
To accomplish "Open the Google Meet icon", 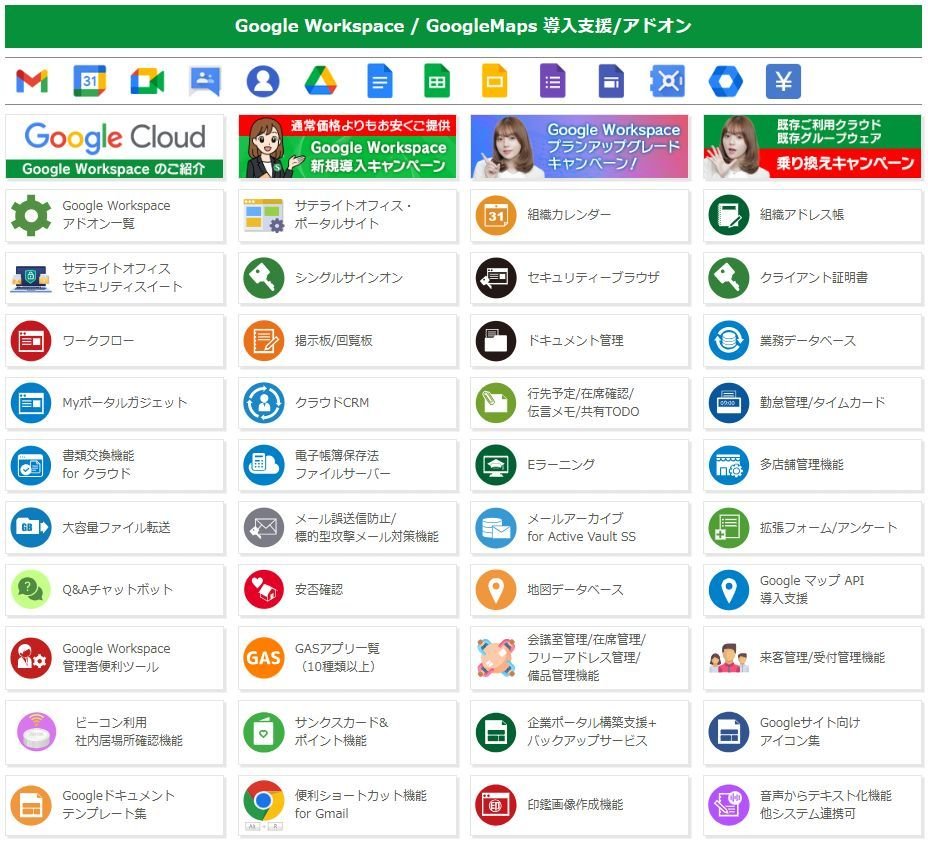I will tap(147, 81).
